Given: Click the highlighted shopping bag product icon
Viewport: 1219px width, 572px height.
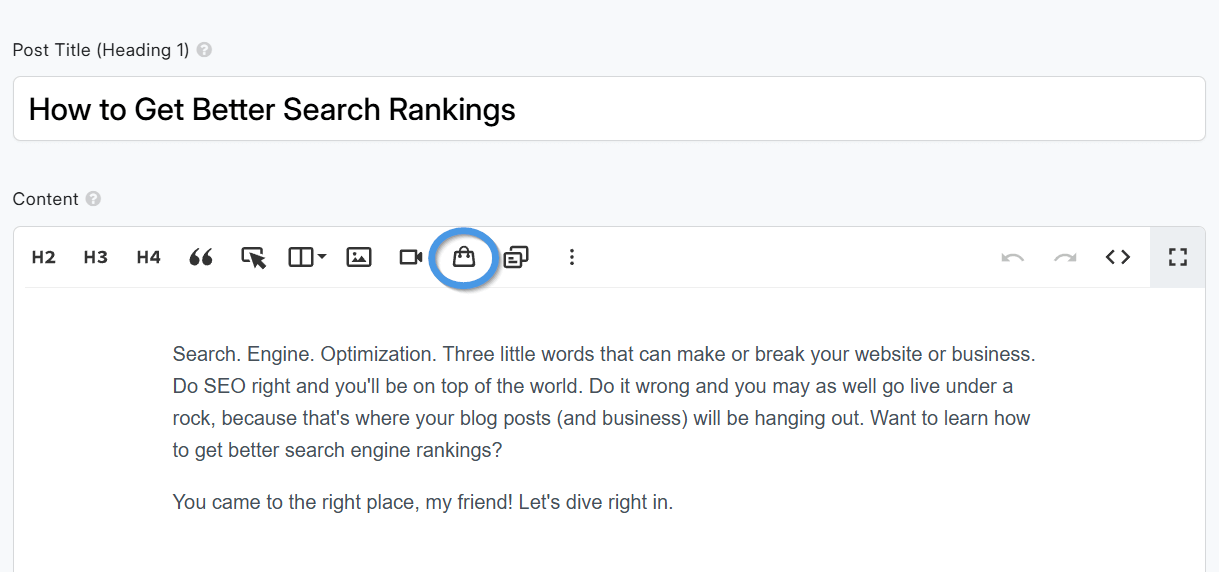Looking at the screenshot, I should pyautogui.click(x=463, y=257).
